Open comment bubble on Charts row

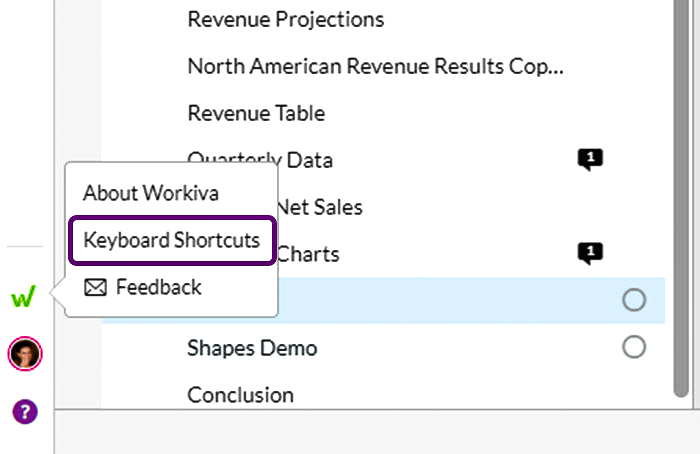click(x=590, y=254)
